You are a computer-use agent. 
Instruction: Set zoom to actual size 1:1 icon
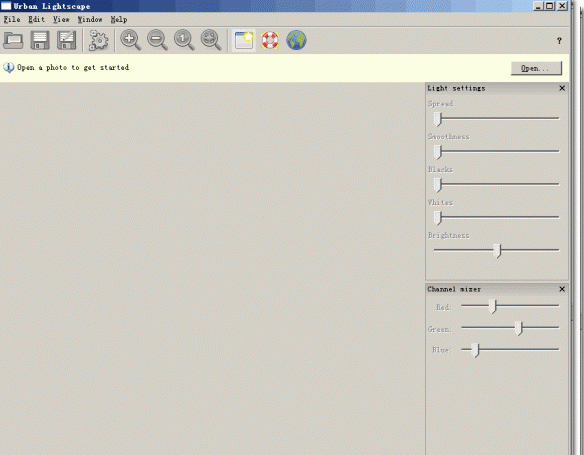pos(184,40)
